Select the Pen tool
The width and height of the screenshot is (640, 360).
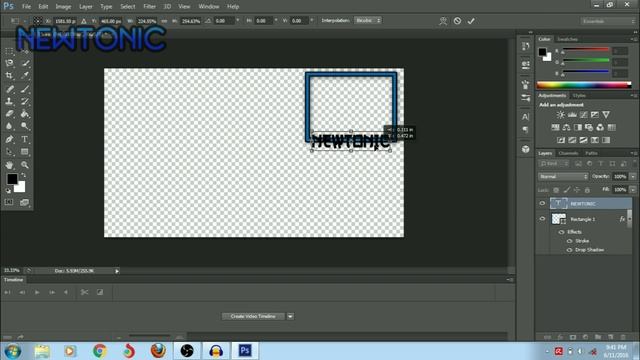[x=9, y=139]
